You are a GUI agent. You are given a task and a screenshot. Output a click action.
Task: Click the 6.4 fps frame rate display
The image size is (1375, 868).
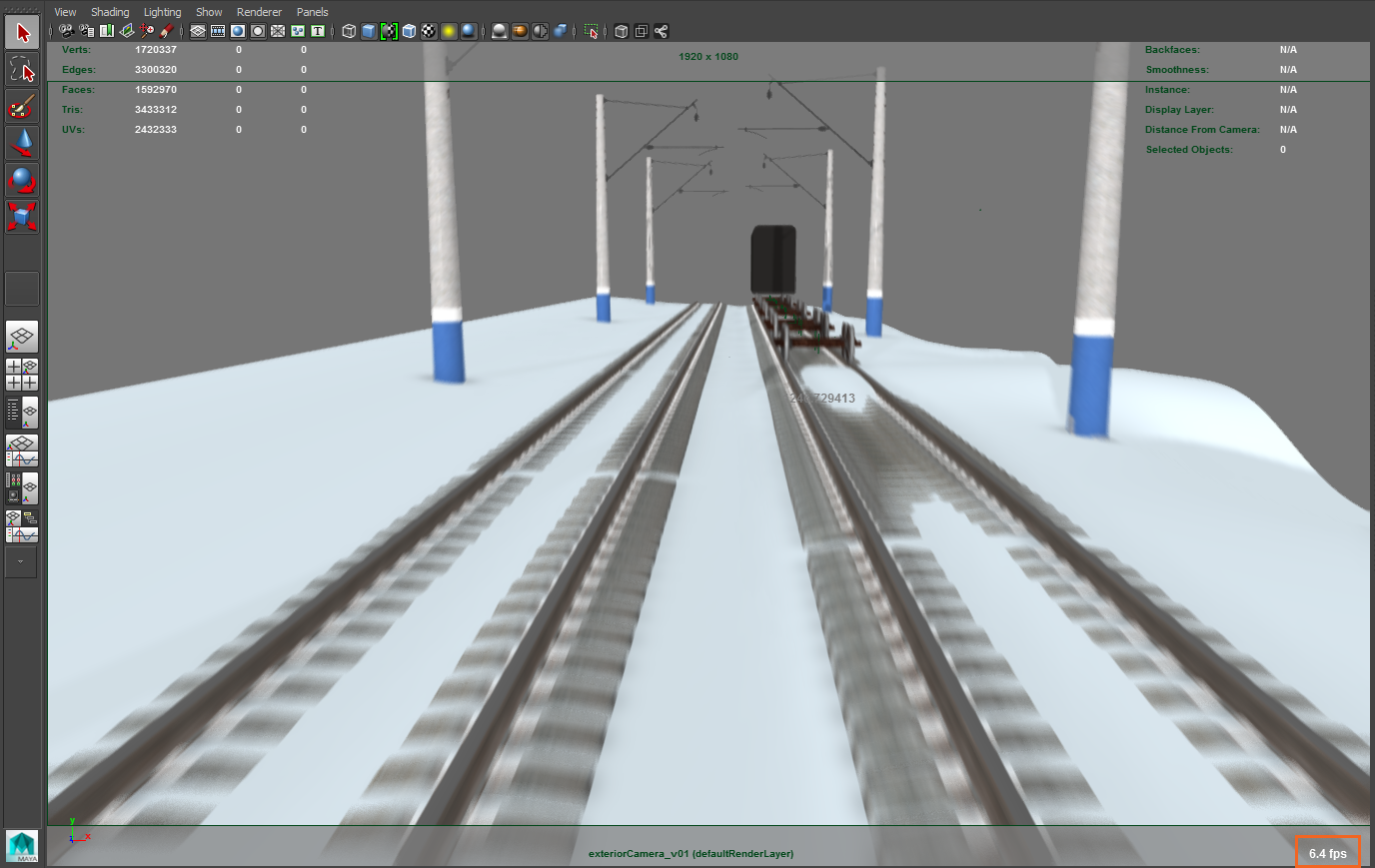(1329, 852)
